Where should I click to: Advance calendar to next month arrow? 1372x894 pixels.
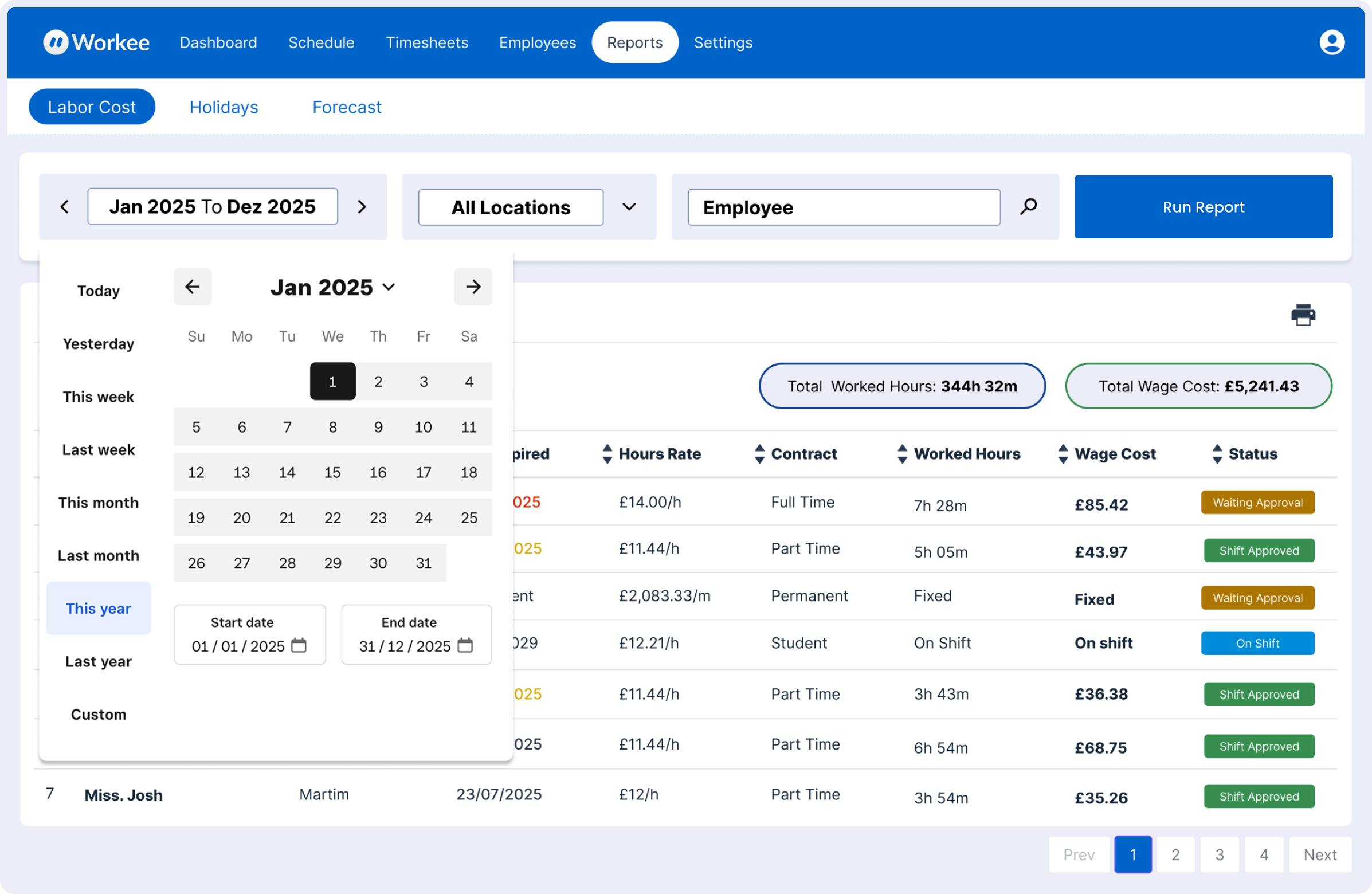473,287
